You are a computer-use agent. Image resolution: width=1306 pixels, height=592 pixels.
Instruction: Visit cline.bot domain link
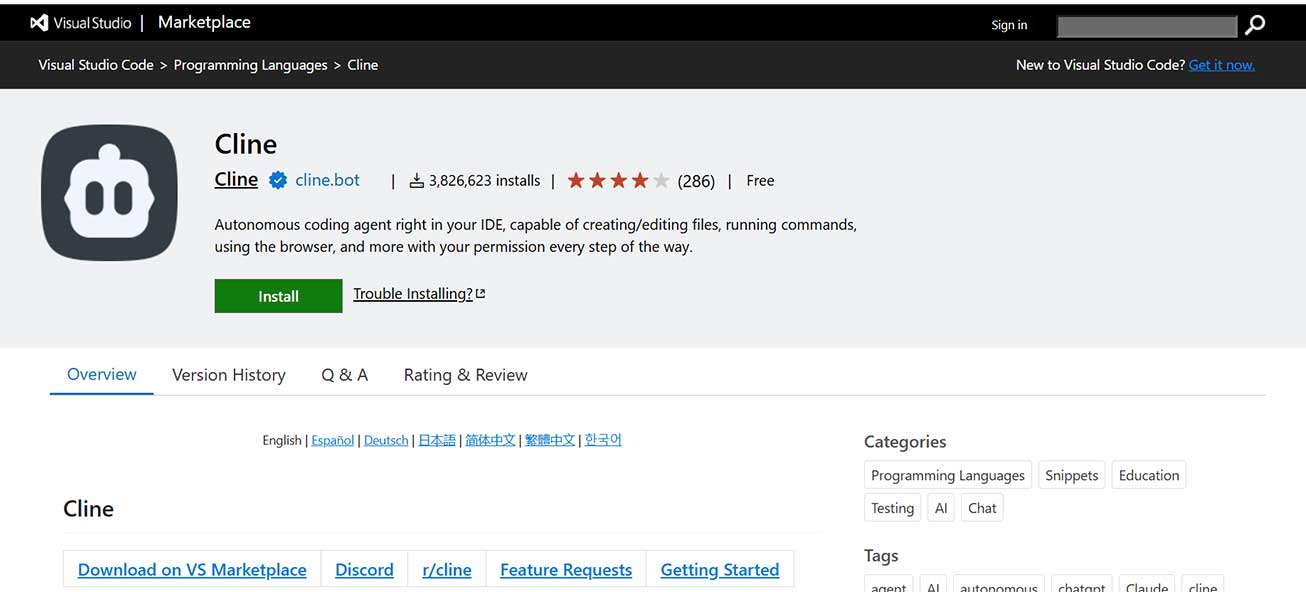click(x=327, y=181)
